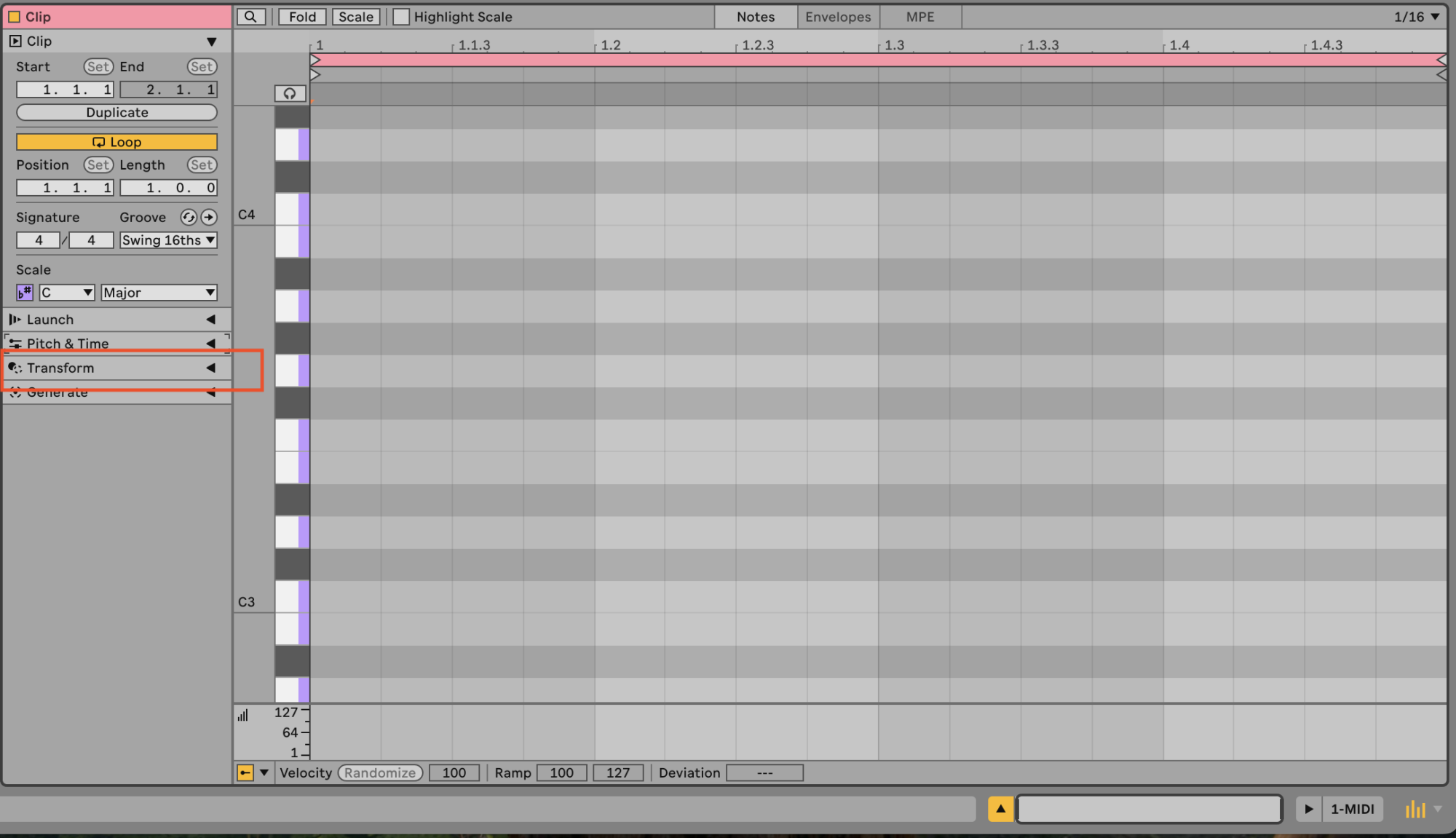Toggle the scale mode sharp-flat icon

25,292
